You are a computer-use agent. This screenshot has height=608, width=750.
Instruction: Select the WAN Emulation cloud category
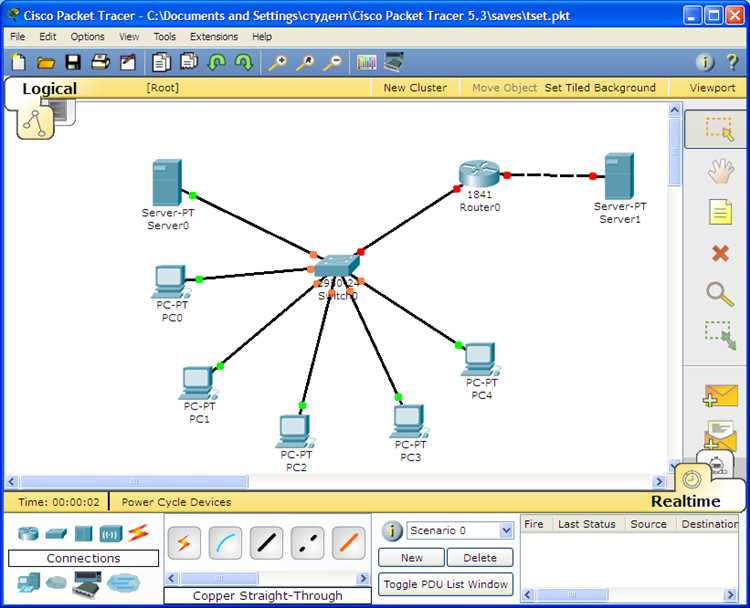click(x=56, y=583)
